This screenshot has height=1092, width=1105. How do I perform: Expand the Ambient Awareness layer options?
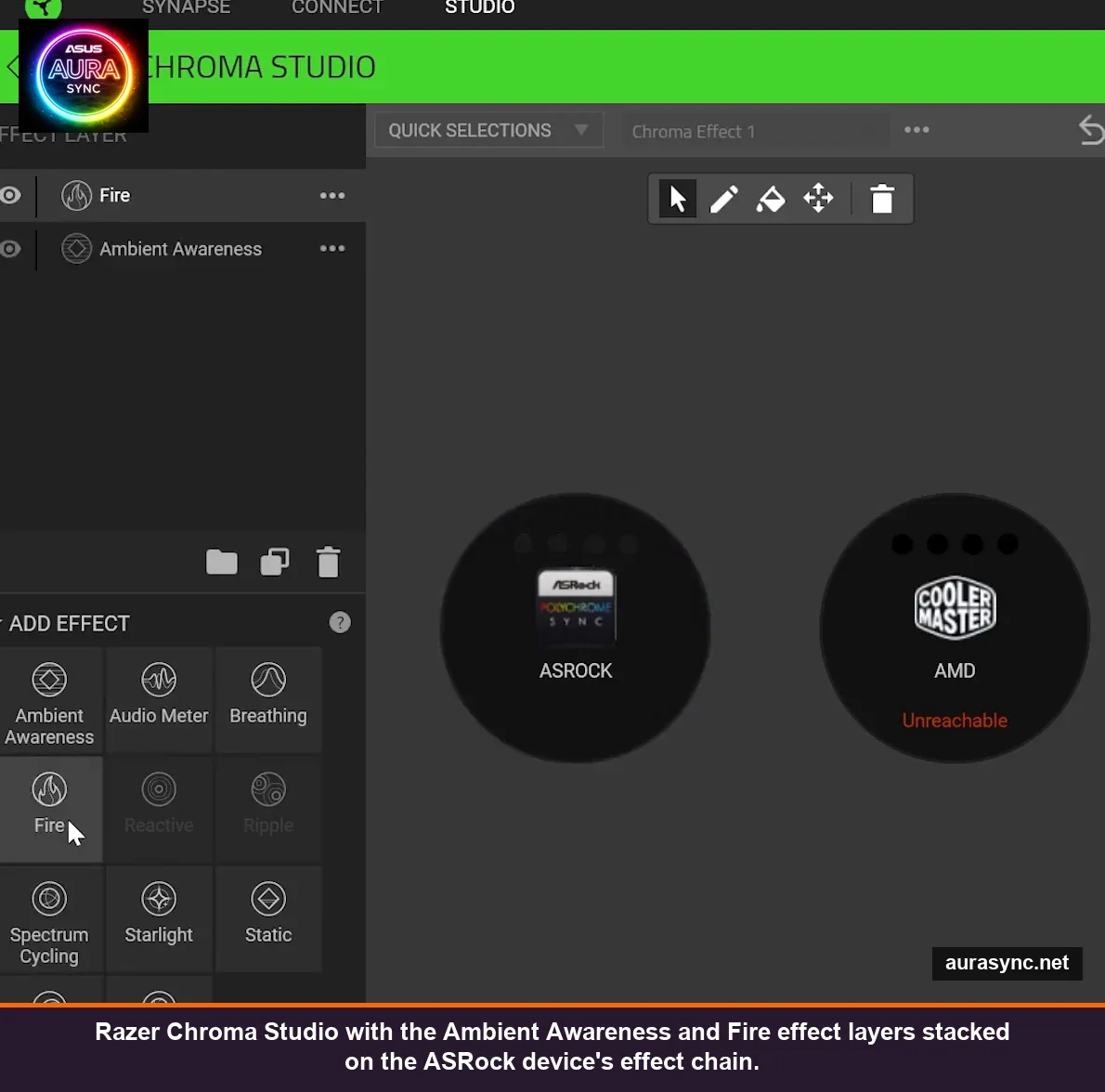tap(331, 249)
